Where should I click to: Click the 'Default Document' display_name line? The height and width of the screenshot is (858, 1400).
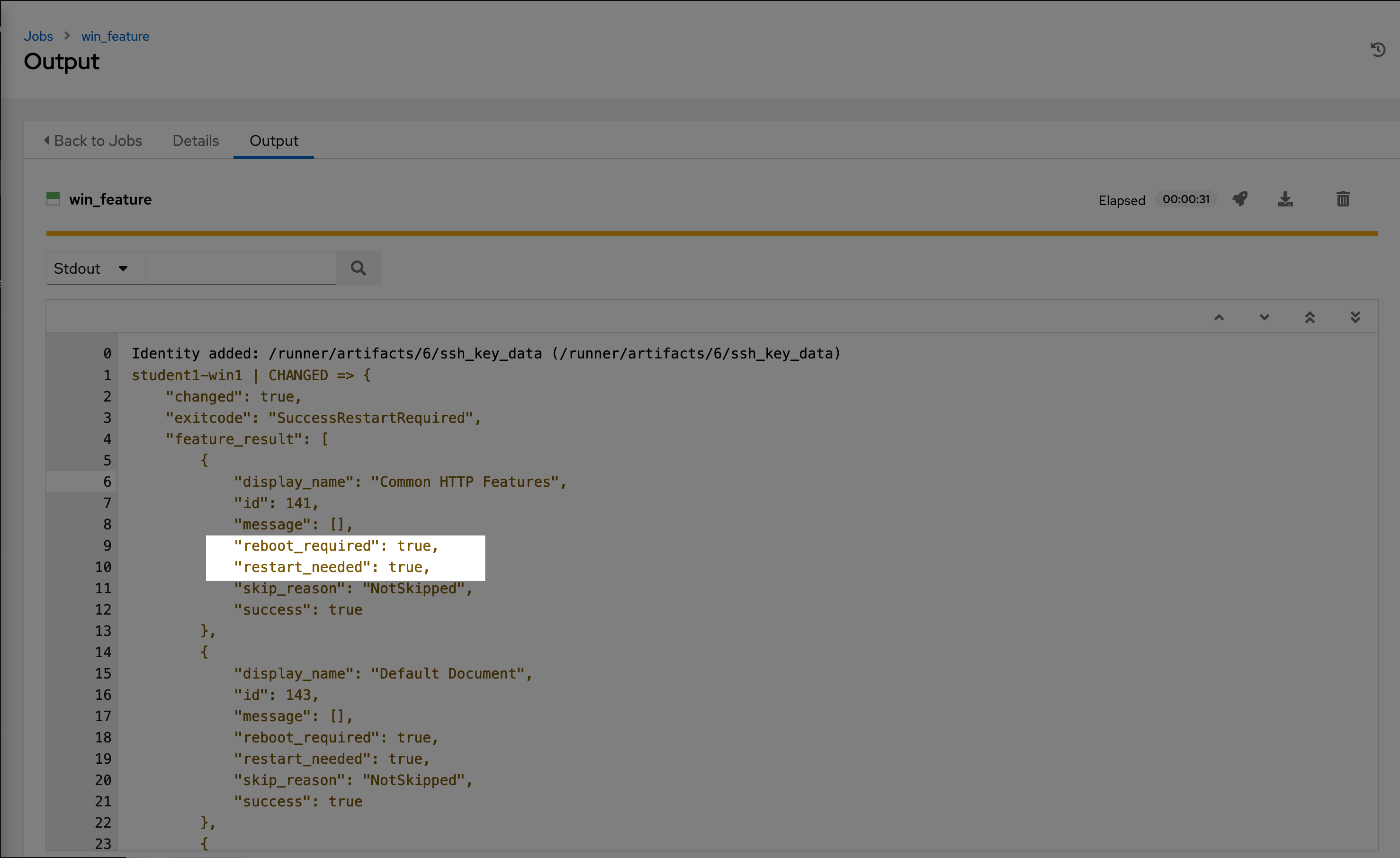384,673
